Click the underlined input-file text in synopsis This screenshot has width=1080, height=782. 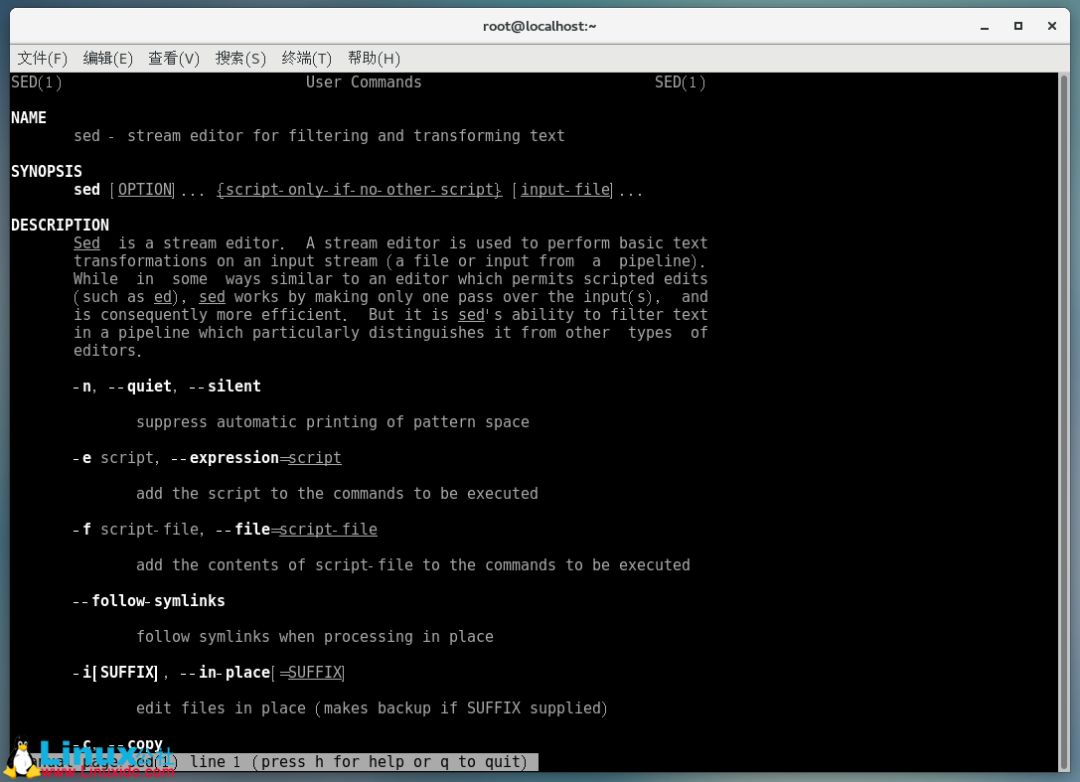[565, 189]
